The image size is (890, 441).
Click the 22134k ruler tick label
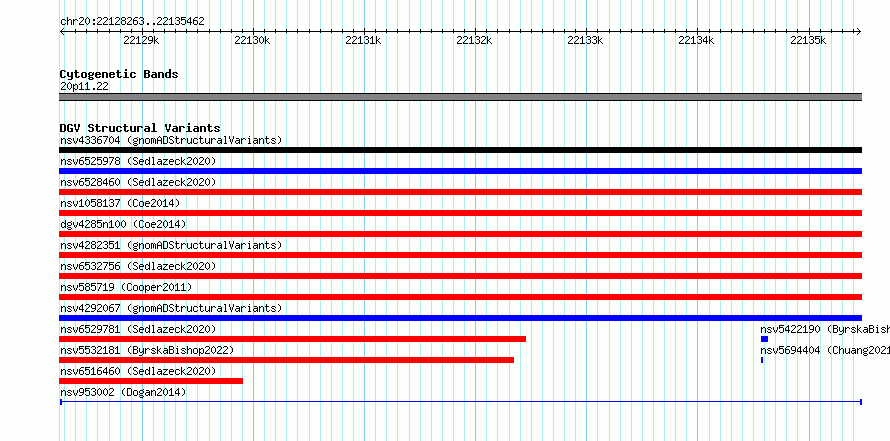696,41
